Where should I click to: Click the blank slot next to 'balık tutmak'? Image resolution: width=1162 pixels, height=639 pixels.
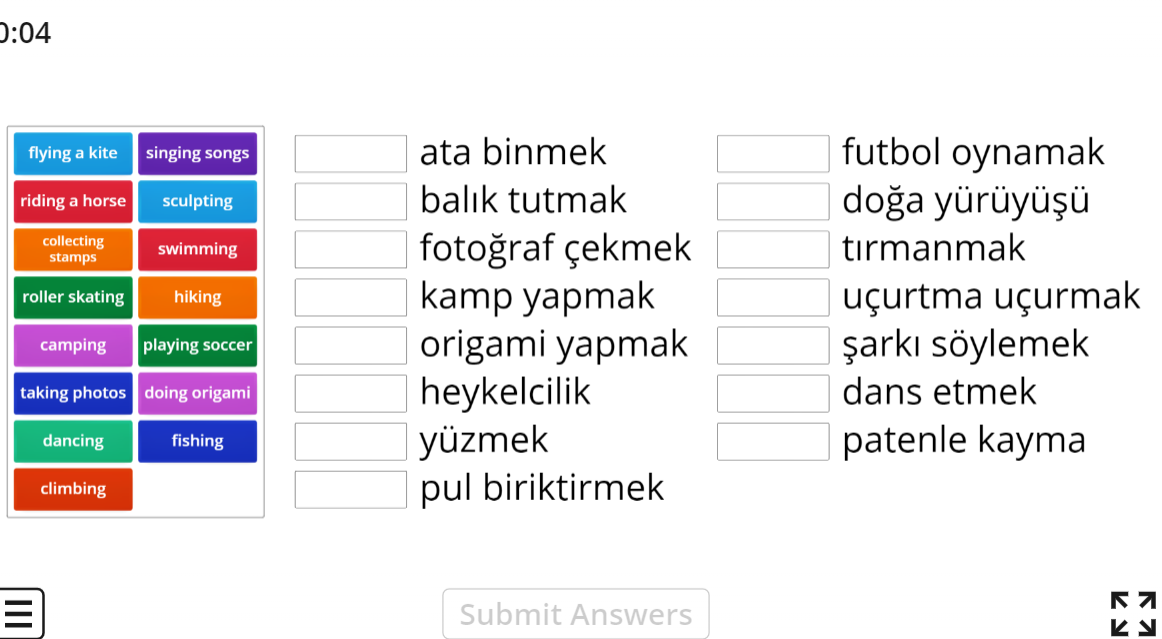tap(351, 202)
